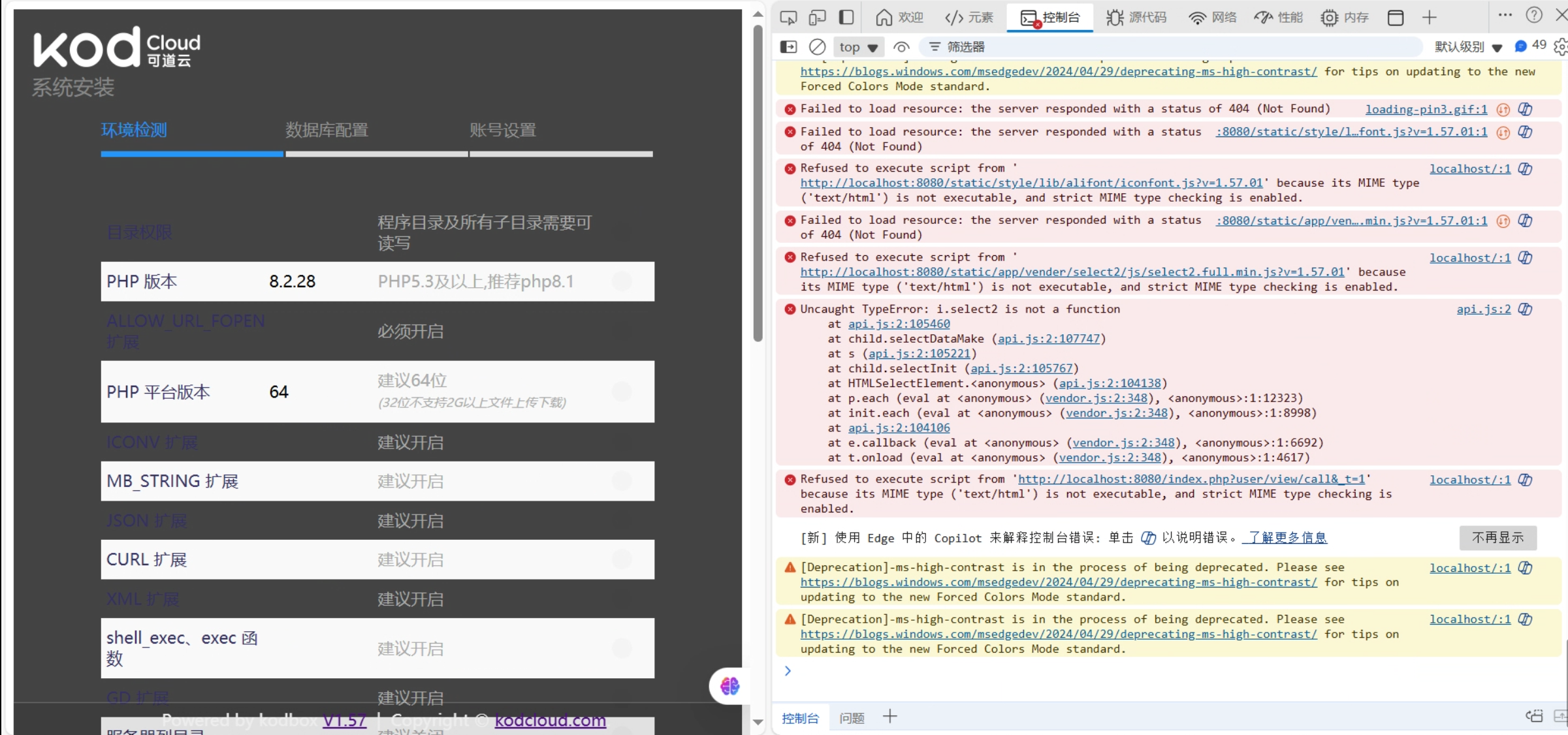Add more tools with the plus icon
Screen dimensions: 1568x735
(x=1430, y=18)
